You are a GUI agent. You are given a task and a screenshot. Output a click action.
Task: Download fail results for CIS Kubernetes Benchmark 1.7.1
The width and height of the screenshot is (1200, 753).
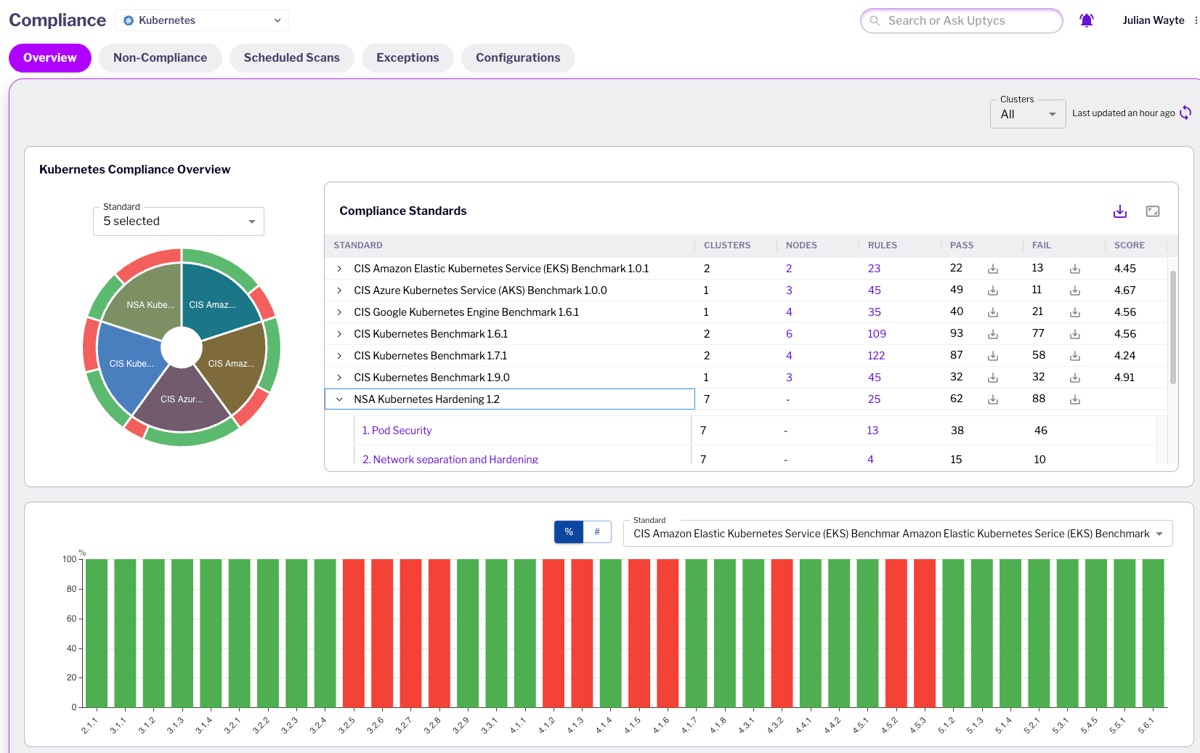[x=1075, y=356]
